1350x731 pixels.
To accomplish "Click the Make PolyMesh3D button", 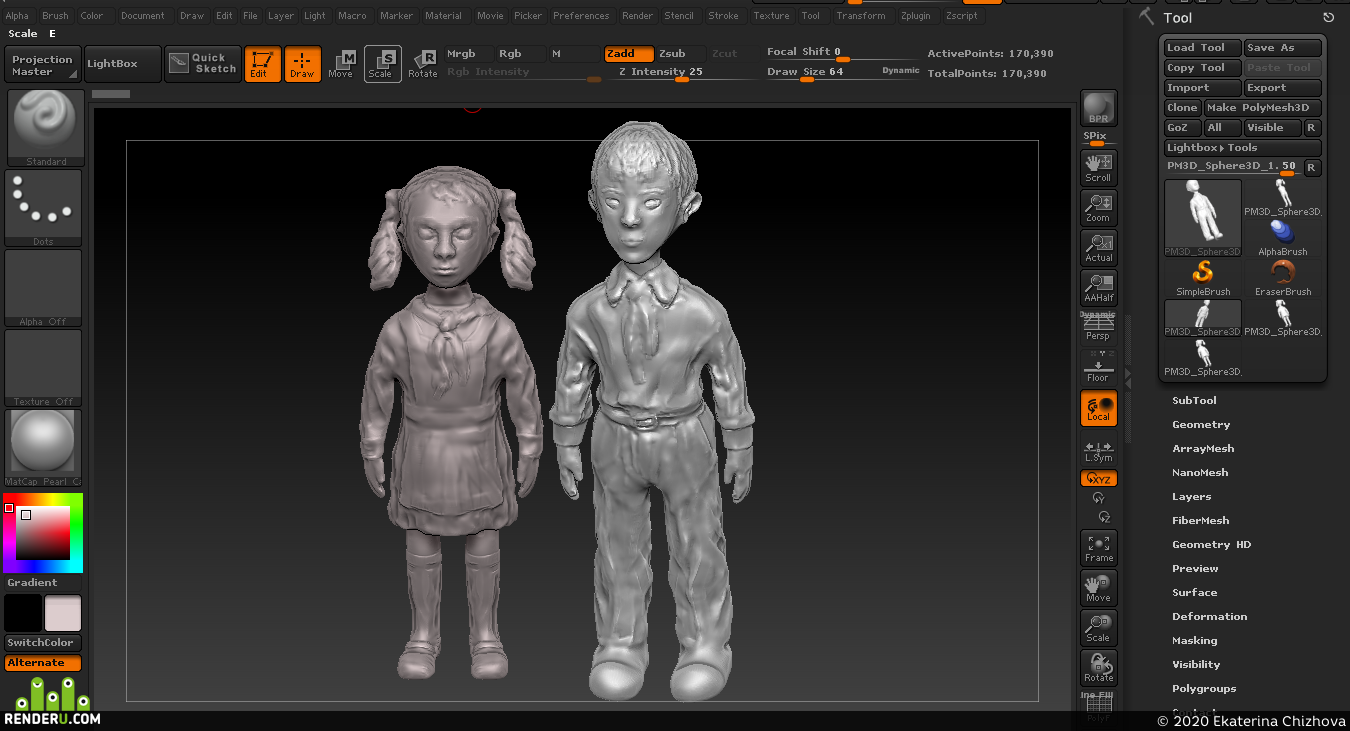I will [1262, 108].
